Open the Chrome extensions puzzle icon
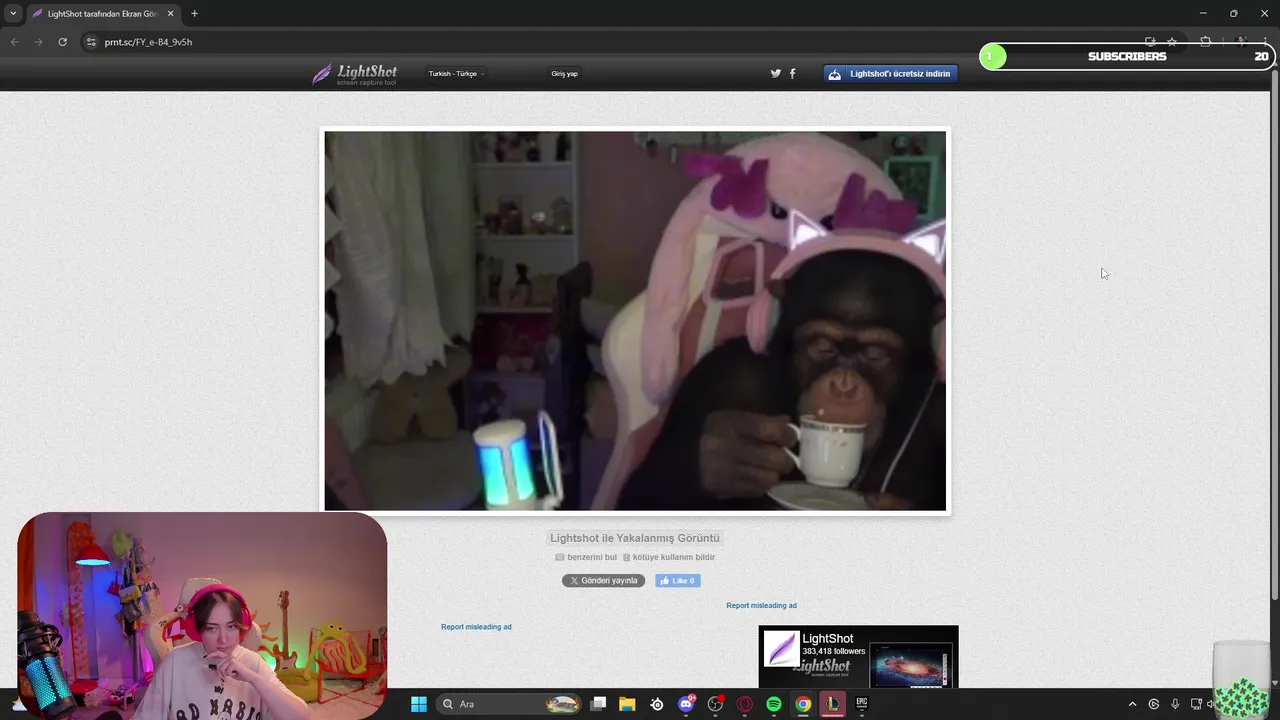Screen dimensions: 1280x720 pos(1205,42)
